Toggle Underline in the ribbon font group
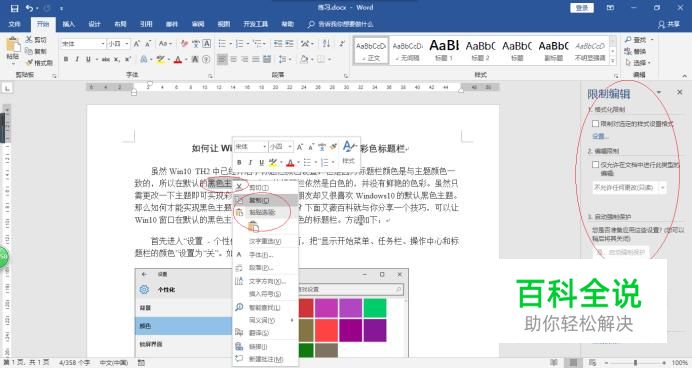Image resolution: width=692 pixels, height=368 pixels. [88, 59]
